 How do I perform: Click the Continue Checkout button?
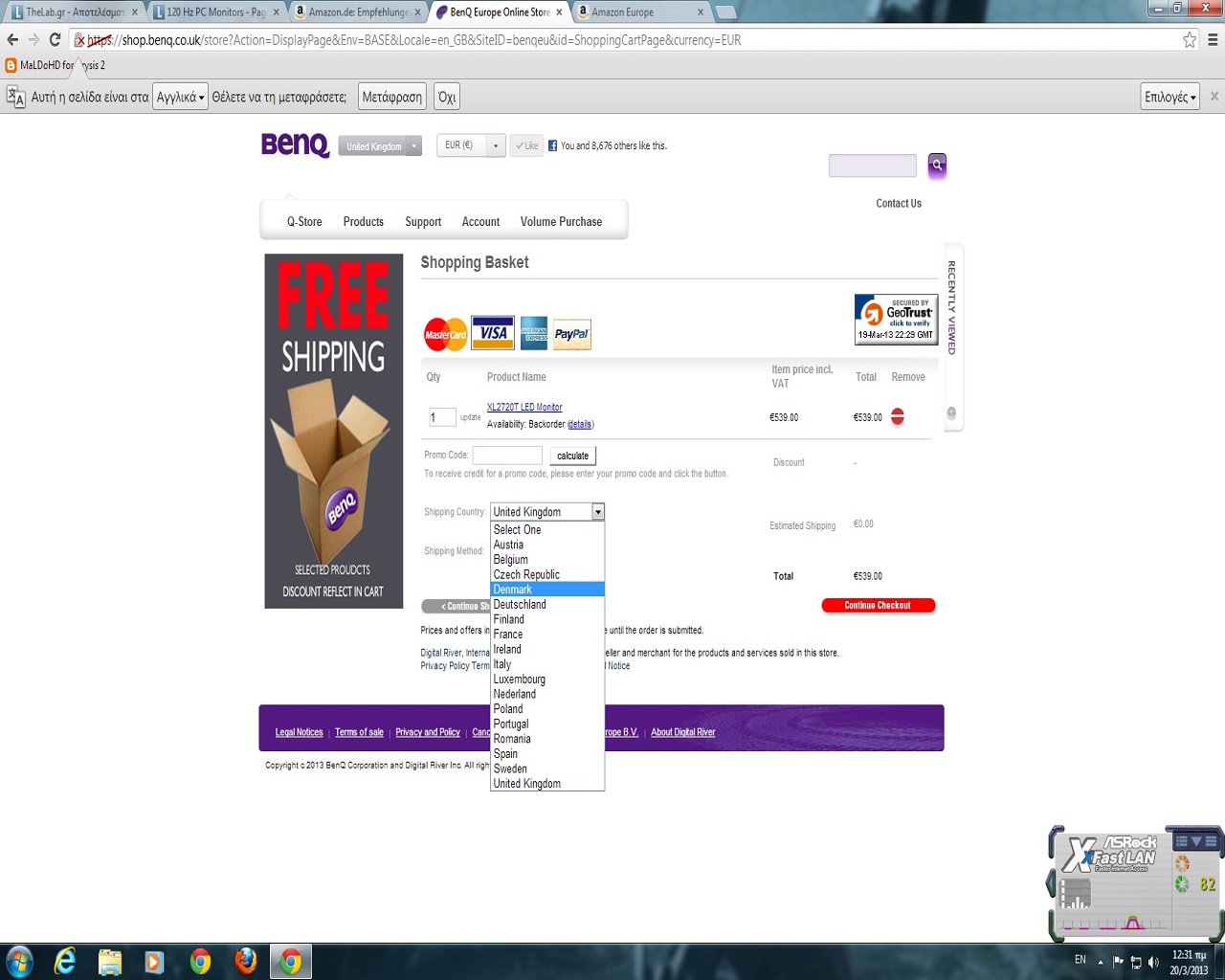878,605
